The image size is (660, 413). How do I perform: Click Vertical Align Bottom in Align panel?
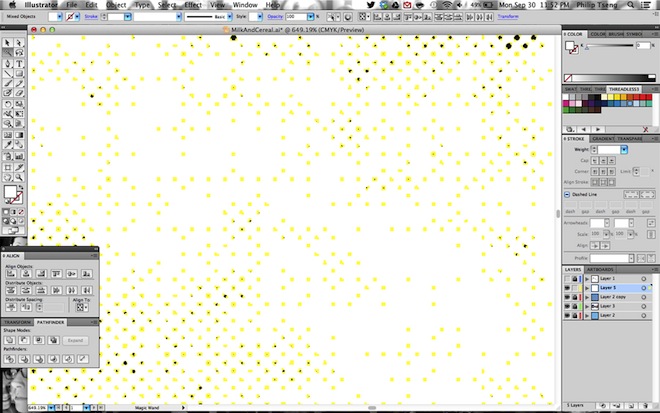[87, 274]
